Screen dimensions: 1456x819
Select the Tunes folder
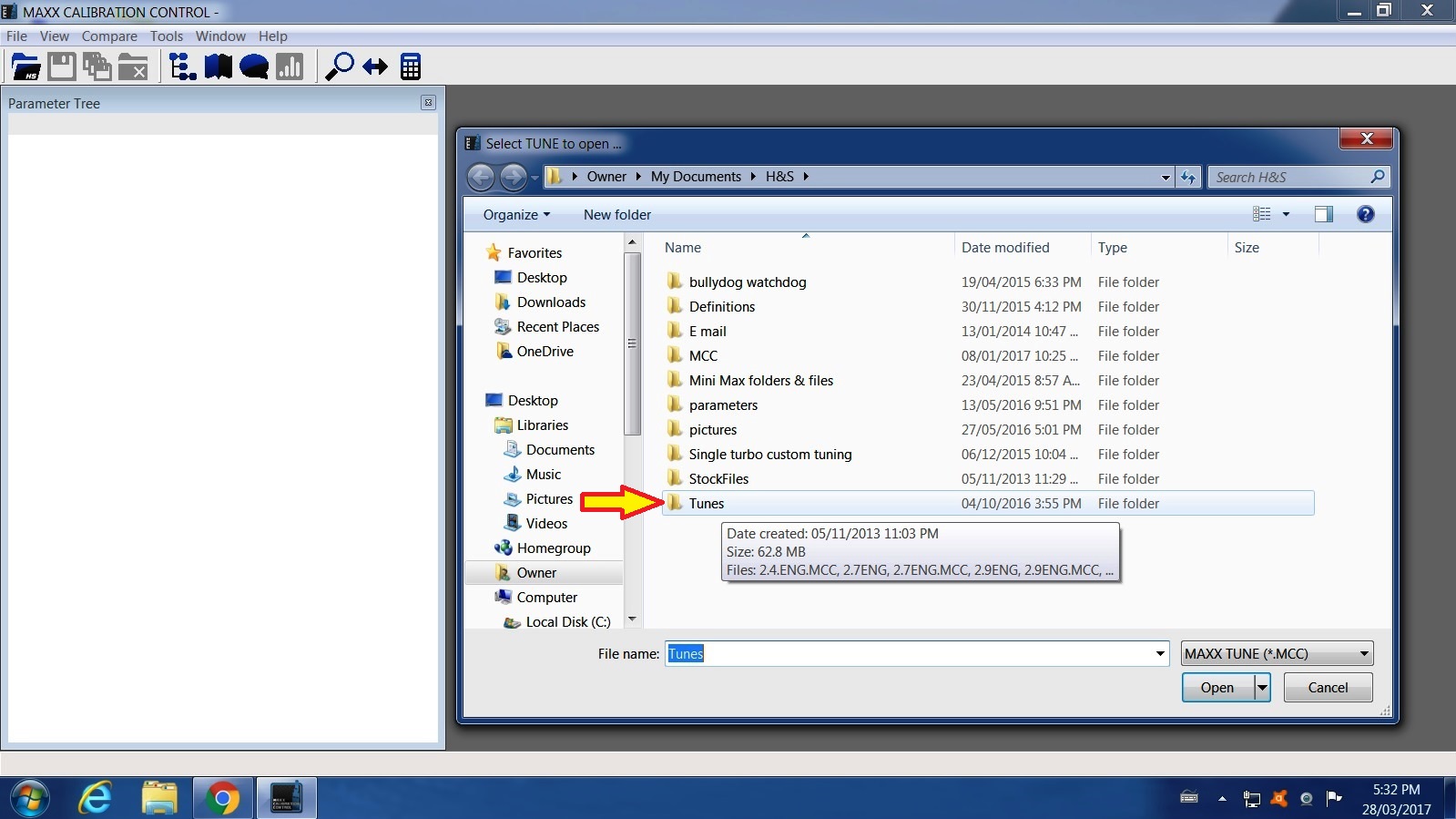click(x=988, y=504)
